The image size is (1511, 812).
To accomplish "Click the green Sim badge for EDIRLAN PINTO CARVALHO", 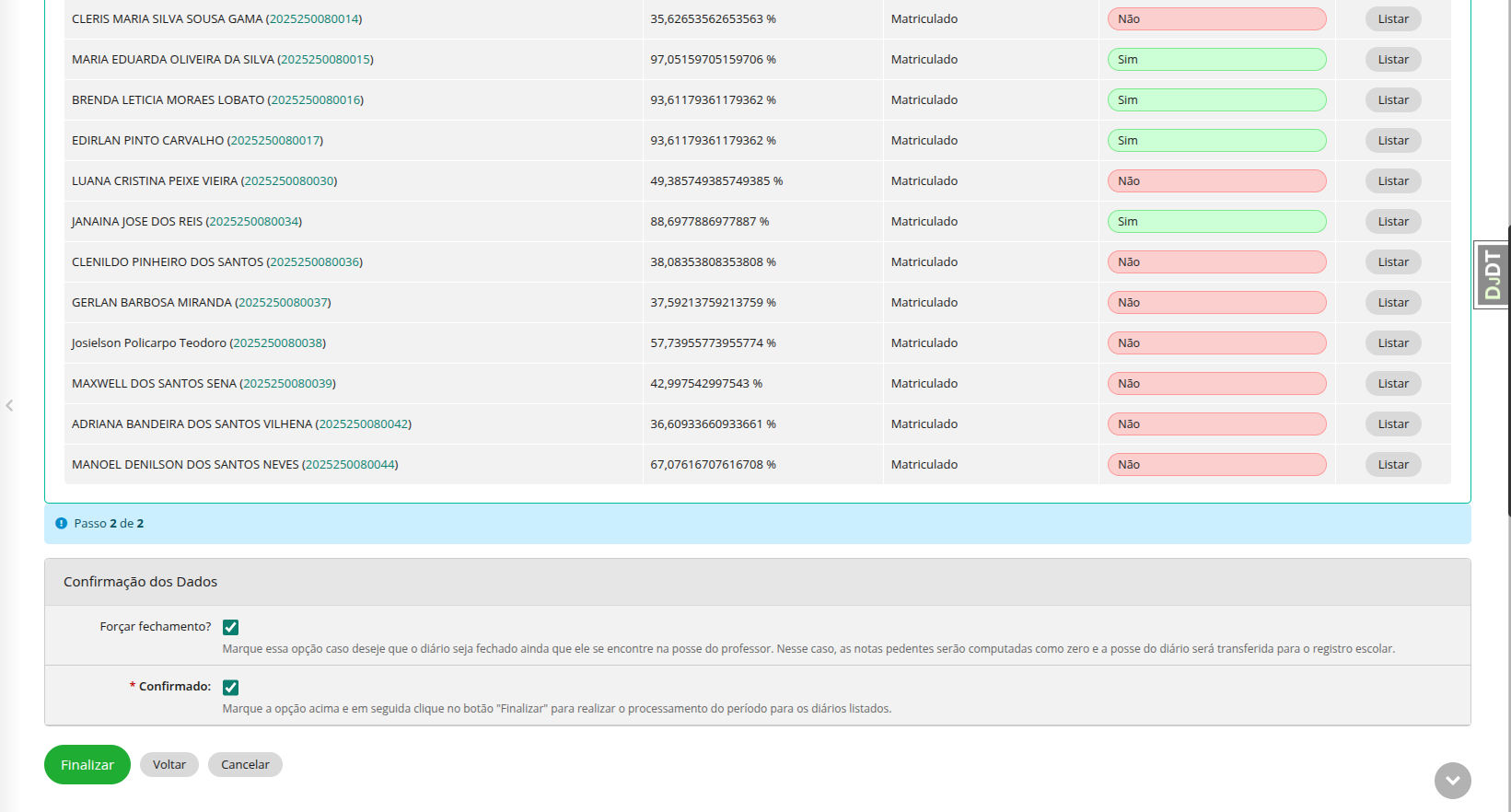I will click(x=1216, y=140).
